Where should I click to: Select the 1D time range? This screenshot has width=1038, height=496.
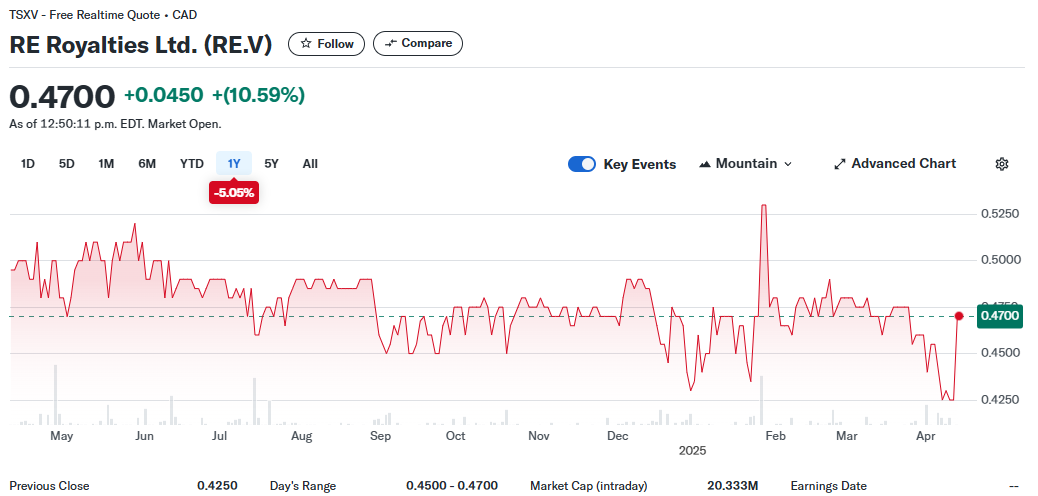pyautogui.click(x=28, y=164)
